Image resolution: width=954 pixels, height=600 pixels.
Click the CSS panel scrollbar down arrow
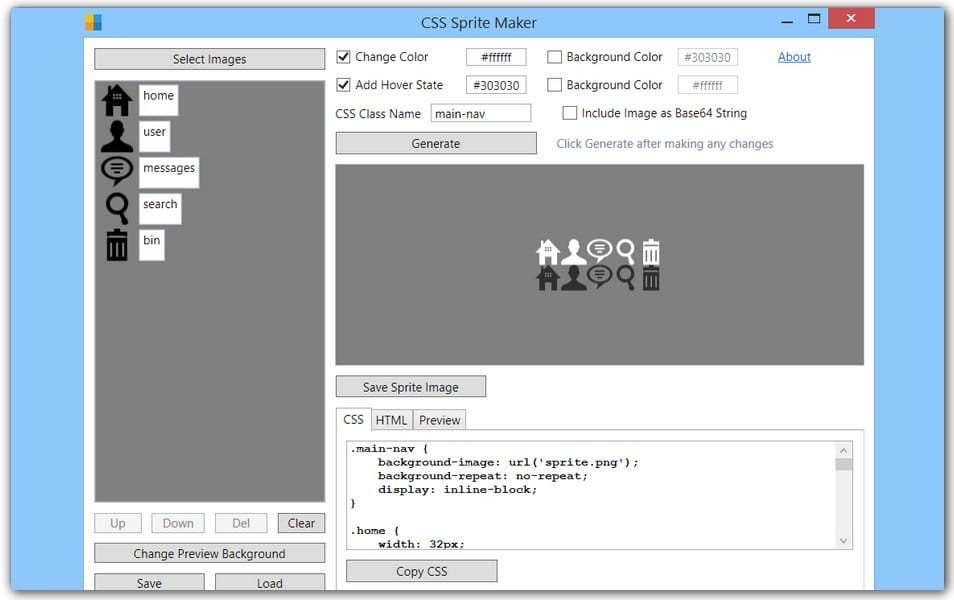[844, 542]
